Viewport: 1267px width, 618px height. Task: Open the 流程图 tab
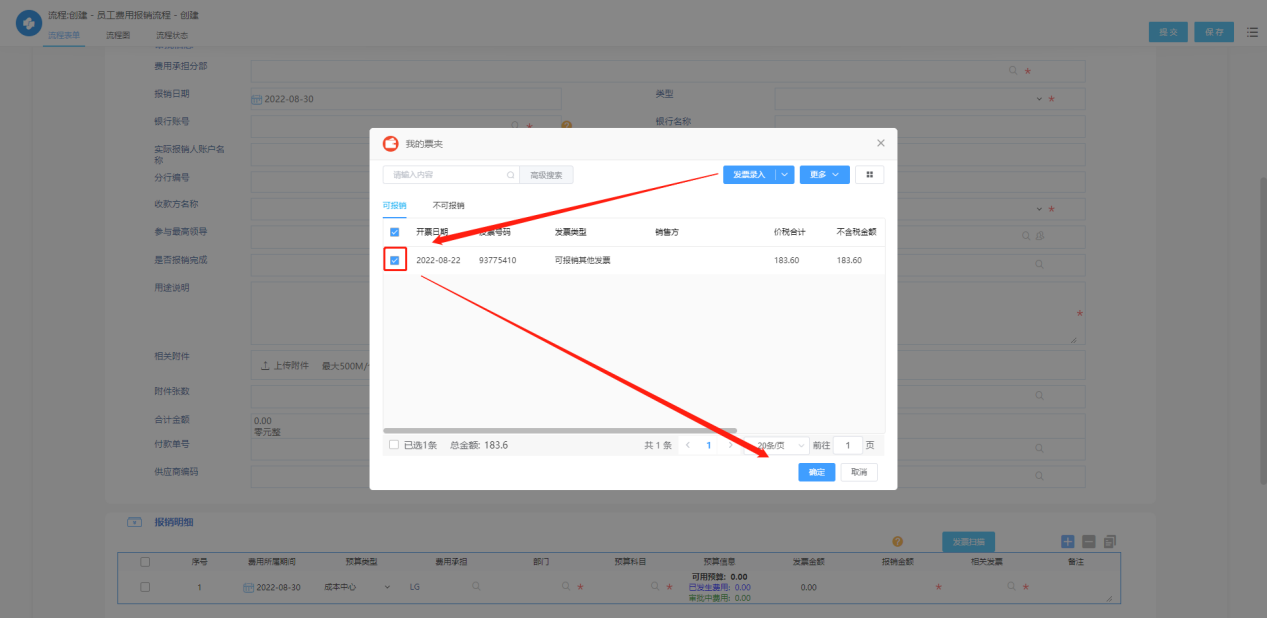[x=118, y=35]
